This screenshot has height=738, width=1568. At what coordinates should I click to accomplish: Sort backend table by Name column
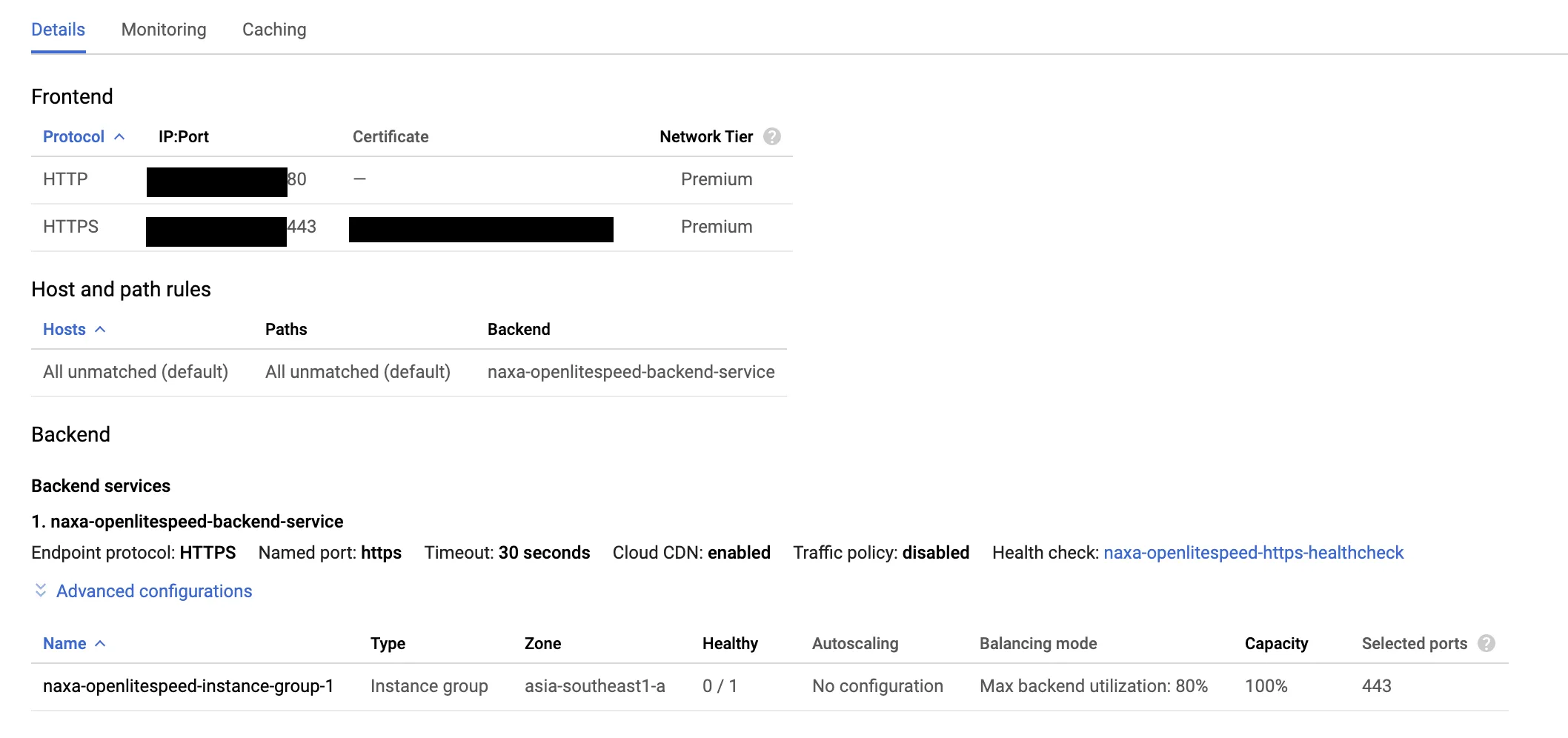(x=64, y=644)
